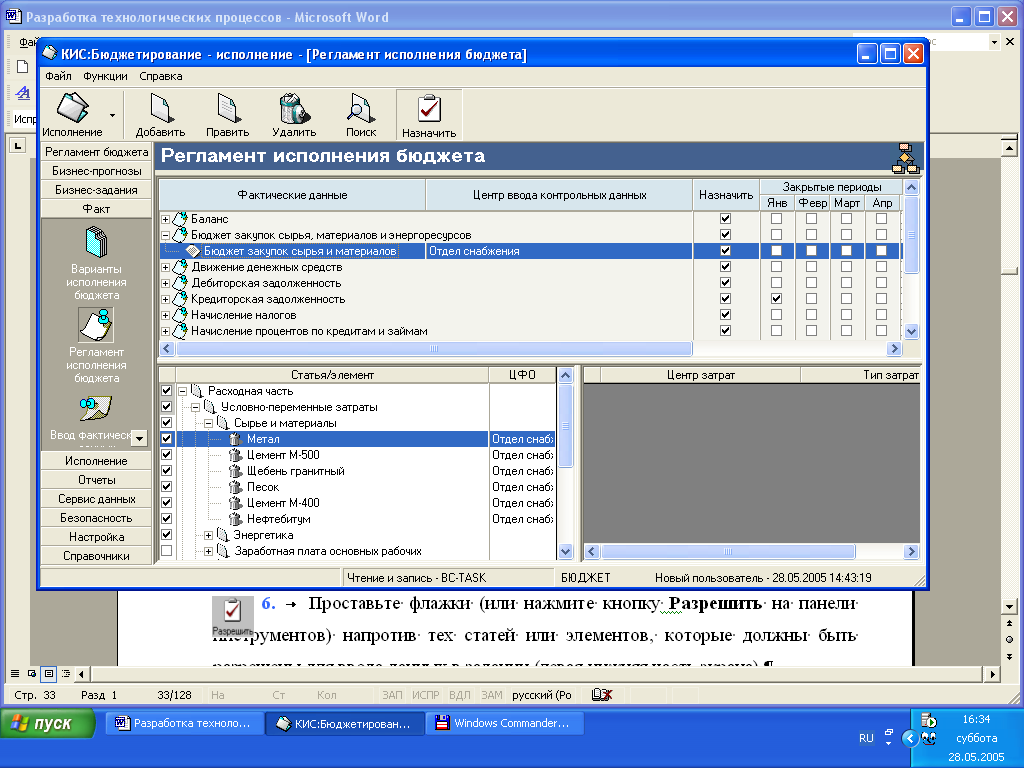Expand Движение денежных средств row

[x=166, y=267]
